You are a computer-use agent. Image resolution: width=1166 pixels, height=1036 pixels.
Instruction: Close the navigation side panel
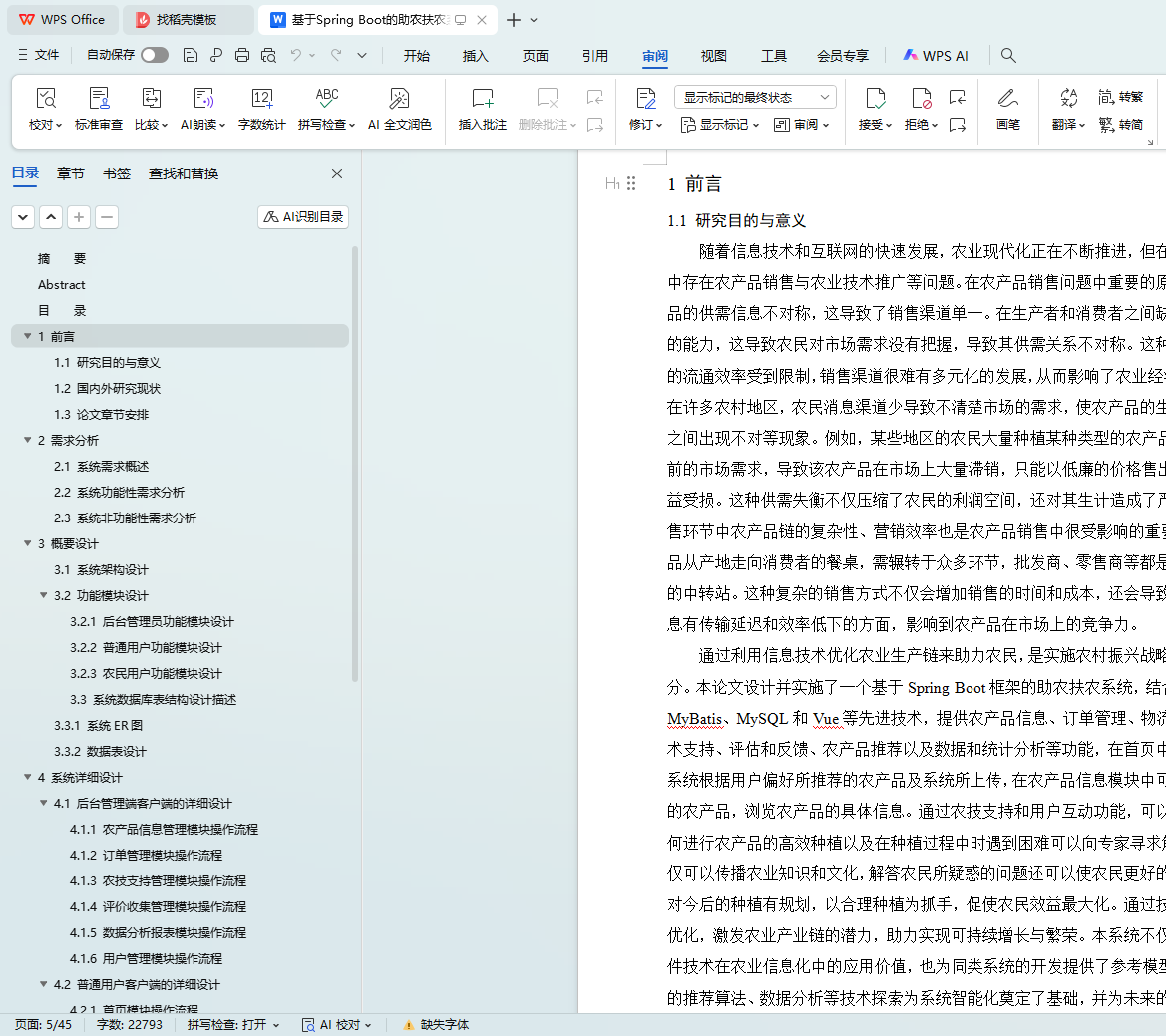[337, 173]
